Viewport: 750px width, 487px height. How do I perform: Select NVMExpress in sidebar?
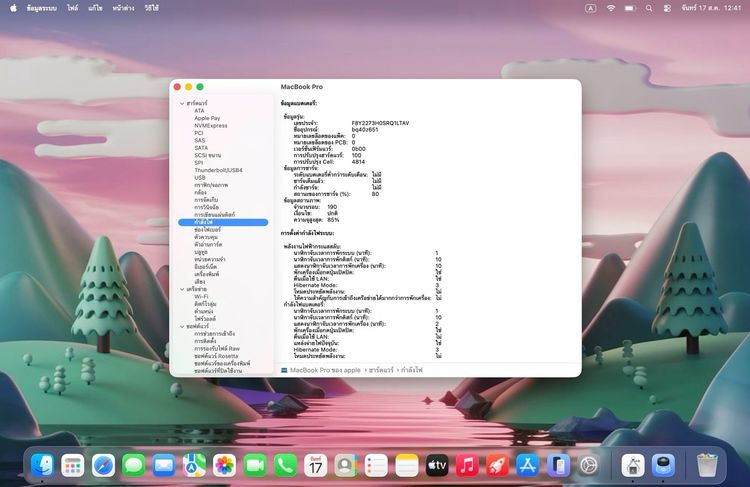(211, 125)
